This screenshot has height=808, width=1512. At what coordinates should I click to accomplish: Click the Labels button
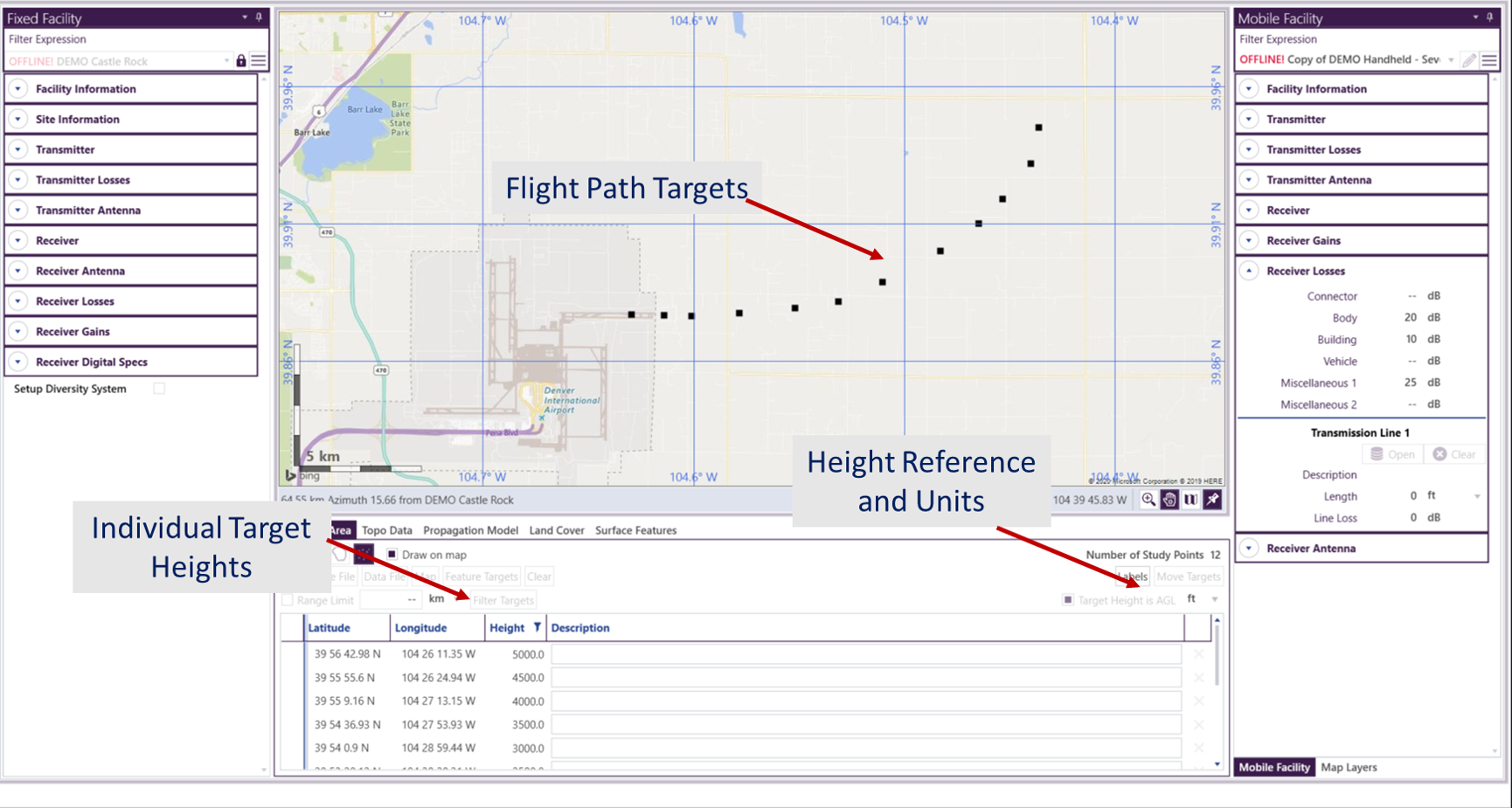[1133, 577]
